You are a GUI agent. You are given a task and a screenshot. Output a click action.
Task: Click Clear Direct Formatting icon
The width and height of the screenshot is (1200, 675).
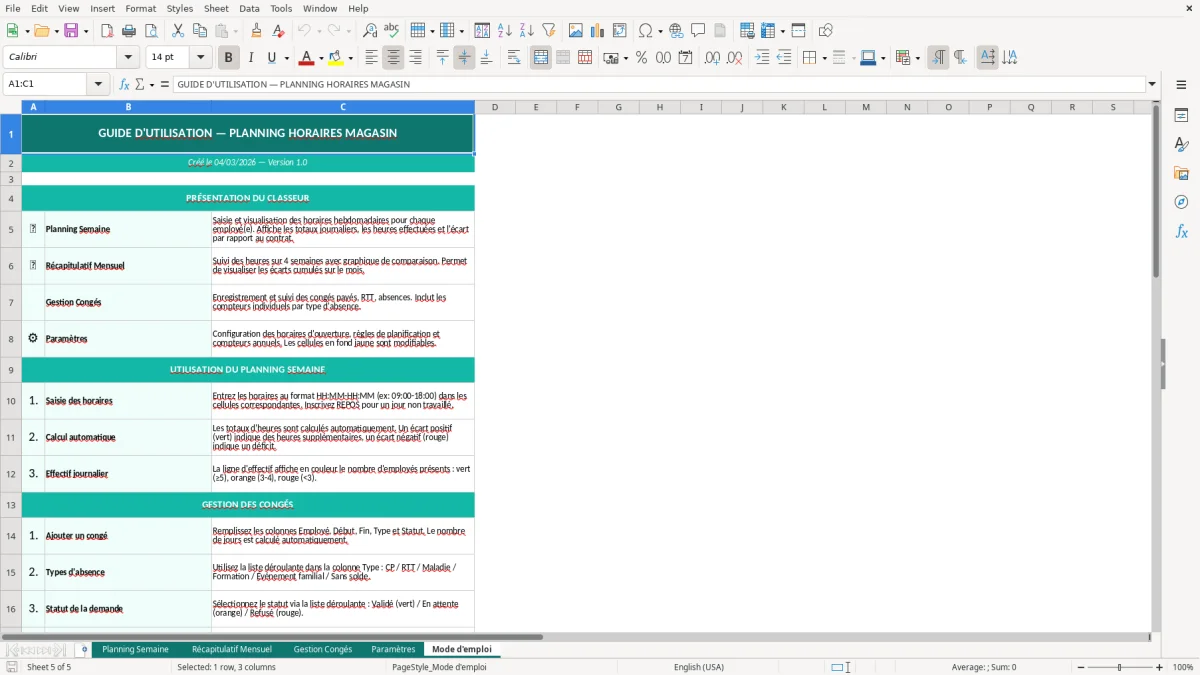click(x=279, y=31)
